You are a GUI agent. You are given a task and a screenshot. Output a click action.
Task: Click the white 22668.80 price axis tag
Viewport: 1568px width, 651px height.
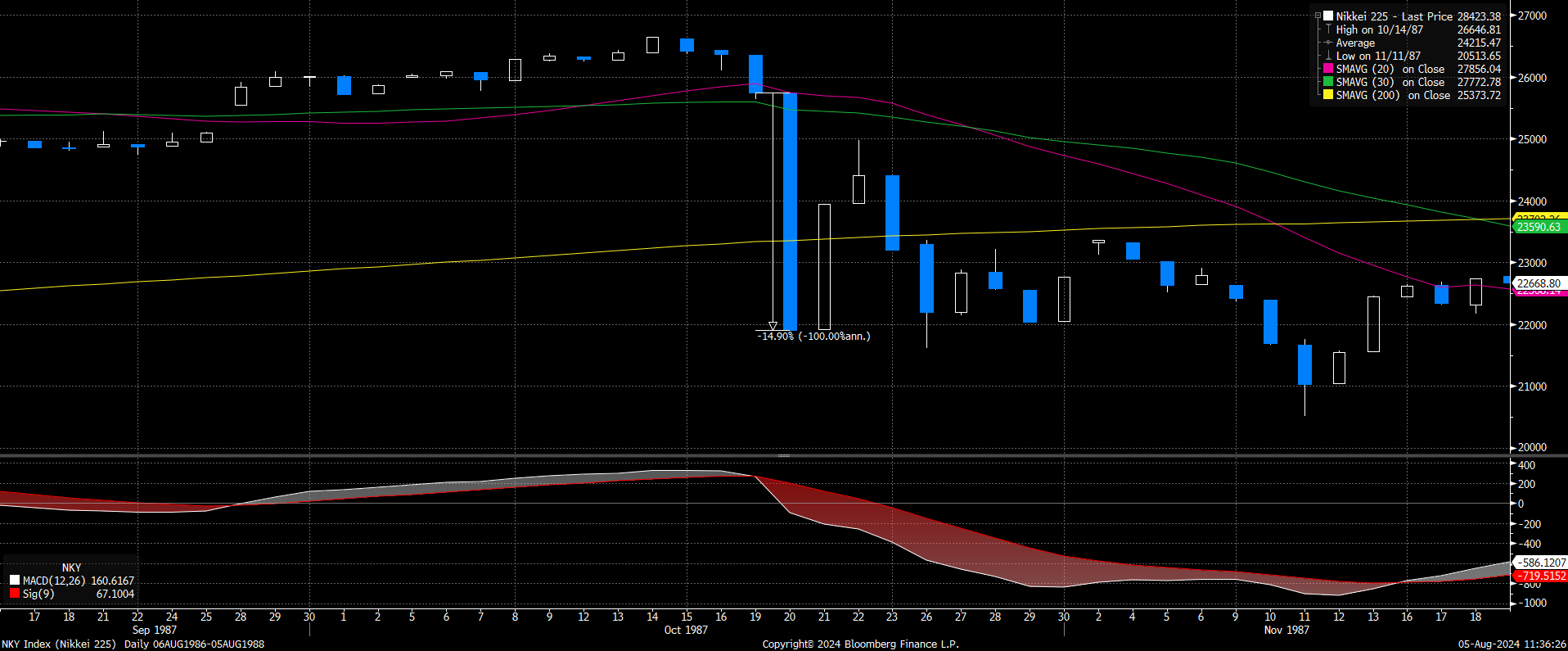click(x=1539, y=283)
